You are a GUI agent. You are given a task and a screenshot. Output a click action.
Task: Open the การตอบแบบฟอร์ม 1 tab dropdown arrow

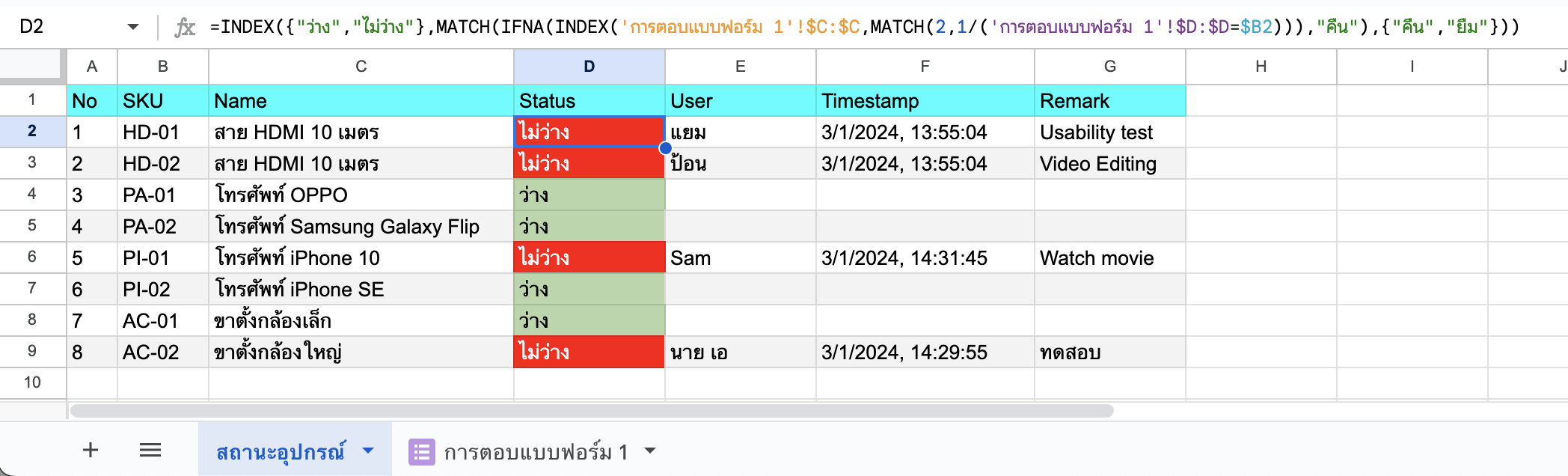(650, 451)
